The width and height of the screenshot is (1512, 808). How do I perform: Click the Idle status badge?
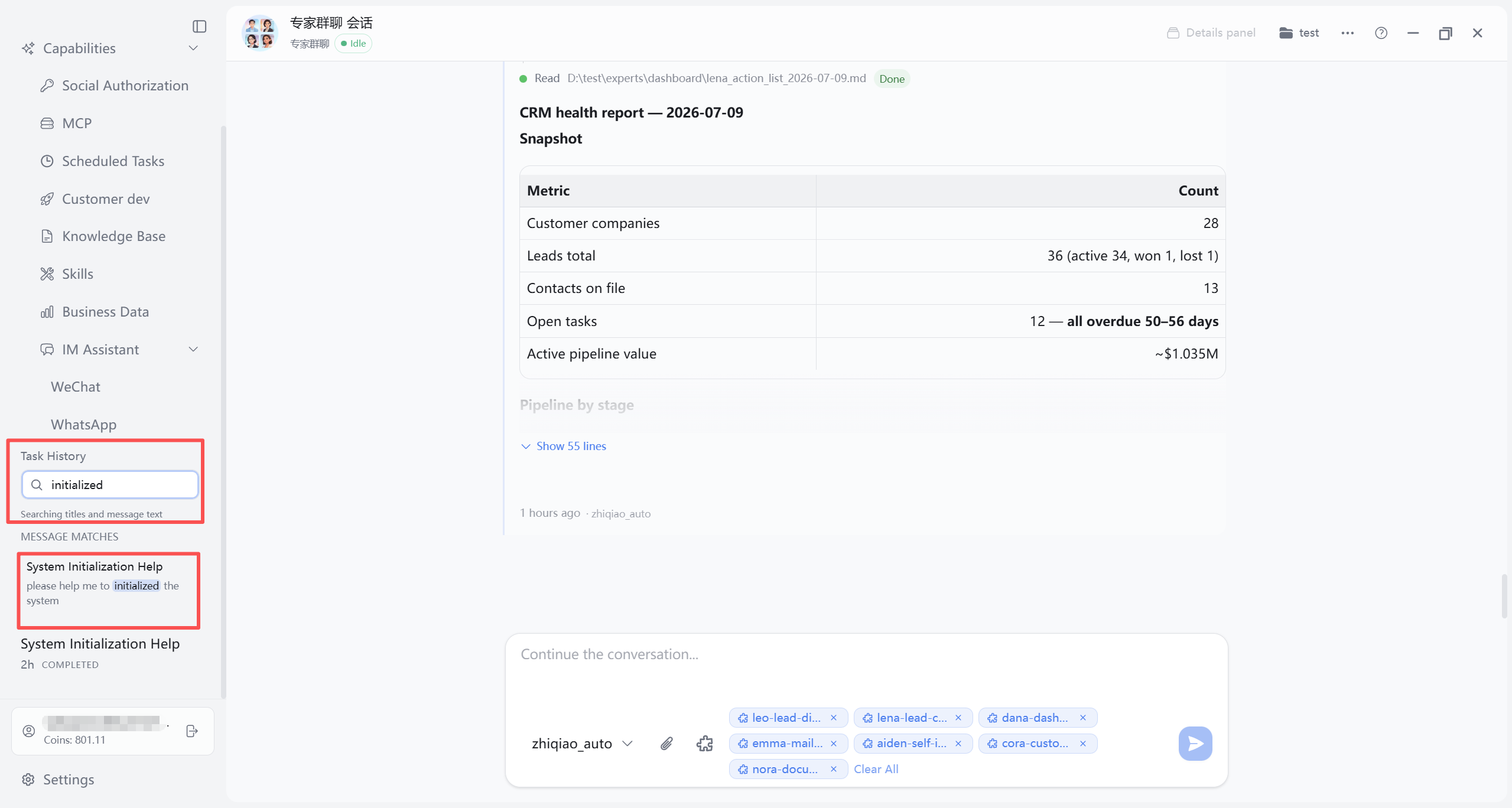353,44
